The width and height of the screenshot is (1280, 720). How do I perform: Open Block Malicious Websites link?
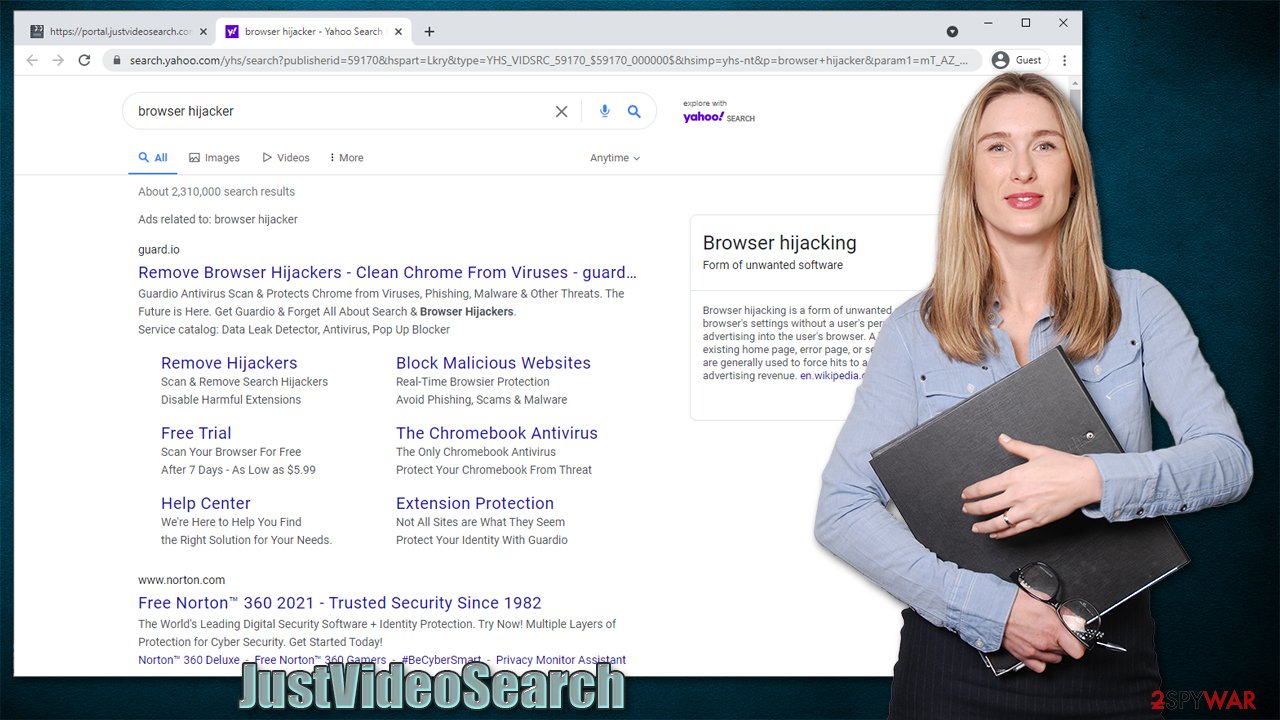tap(493, 363)
